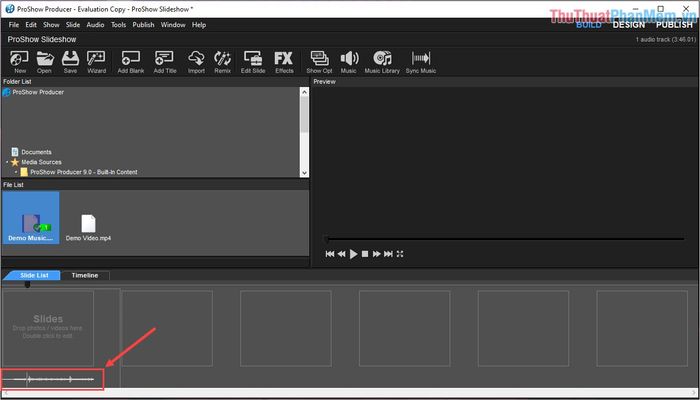
Task: Open Show Options from toolbar
Action: click(x=319, y=62)
